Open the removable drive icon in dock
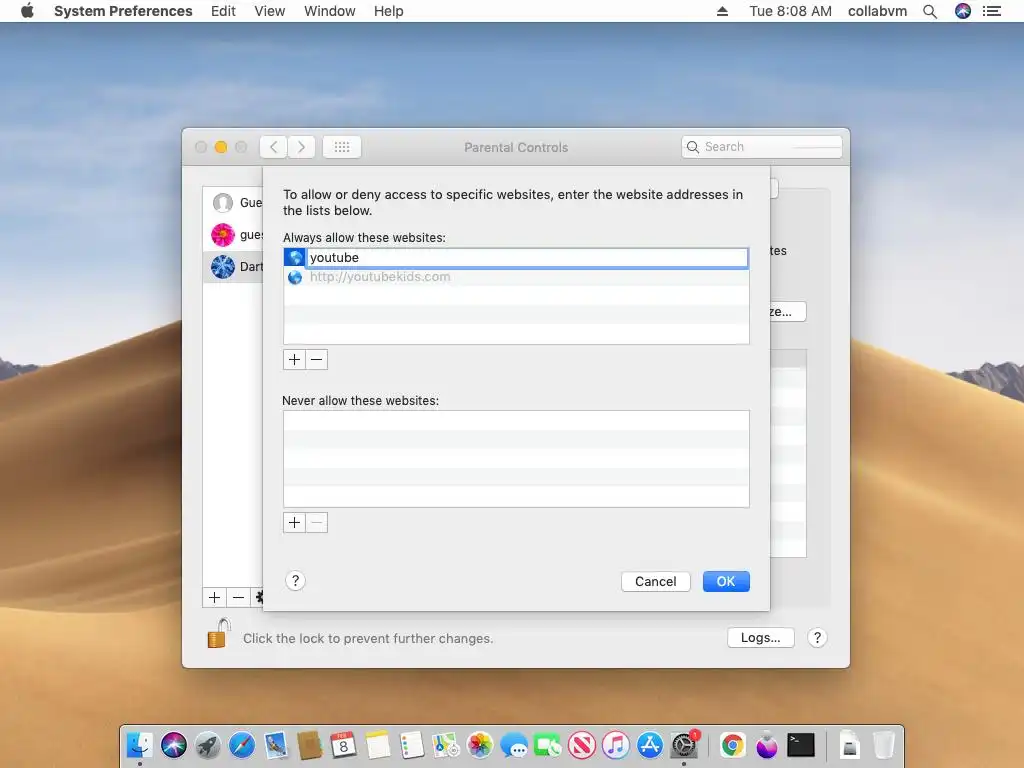This screenshot has width=1024, height=768. pos(850,745)
